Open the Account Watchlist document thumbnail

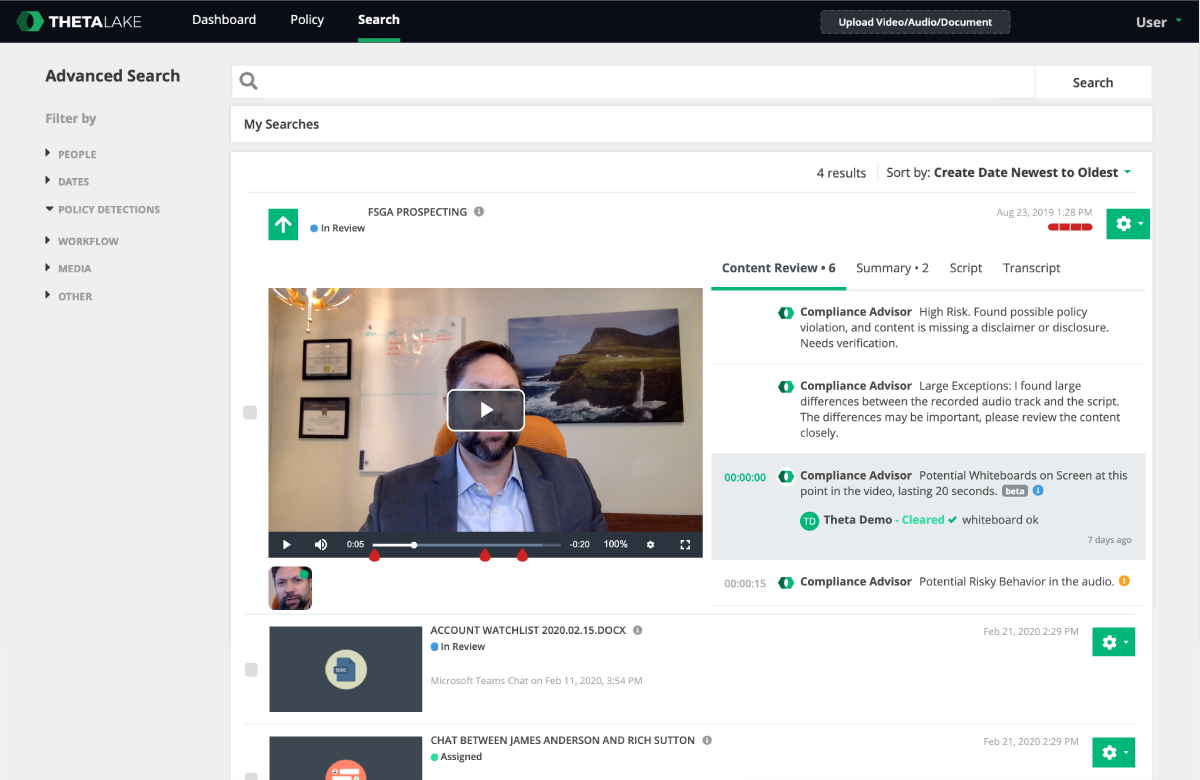click(345, 669)
